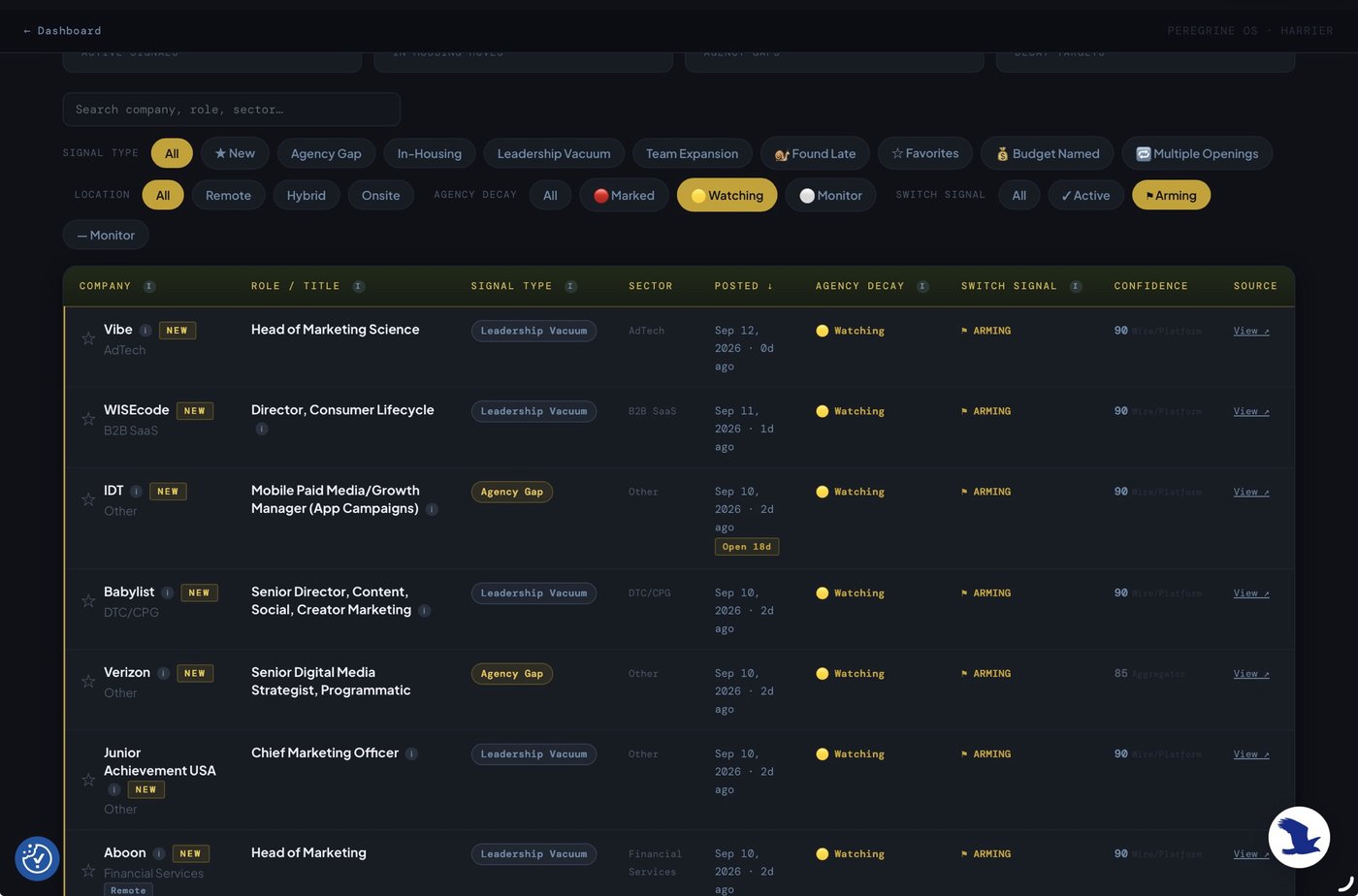Show info for Senior Director Content role
The width and height of the screenshot is (1358, 896).
tap(424, 611)
